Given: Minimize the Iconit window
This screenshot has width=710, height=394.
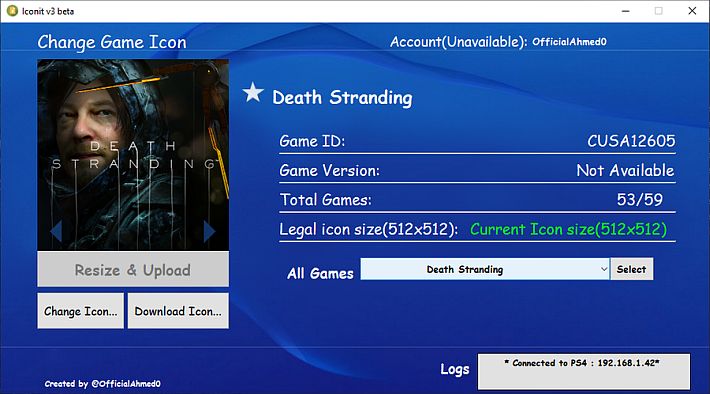Looking at the screenshot, I should [626, 11].
